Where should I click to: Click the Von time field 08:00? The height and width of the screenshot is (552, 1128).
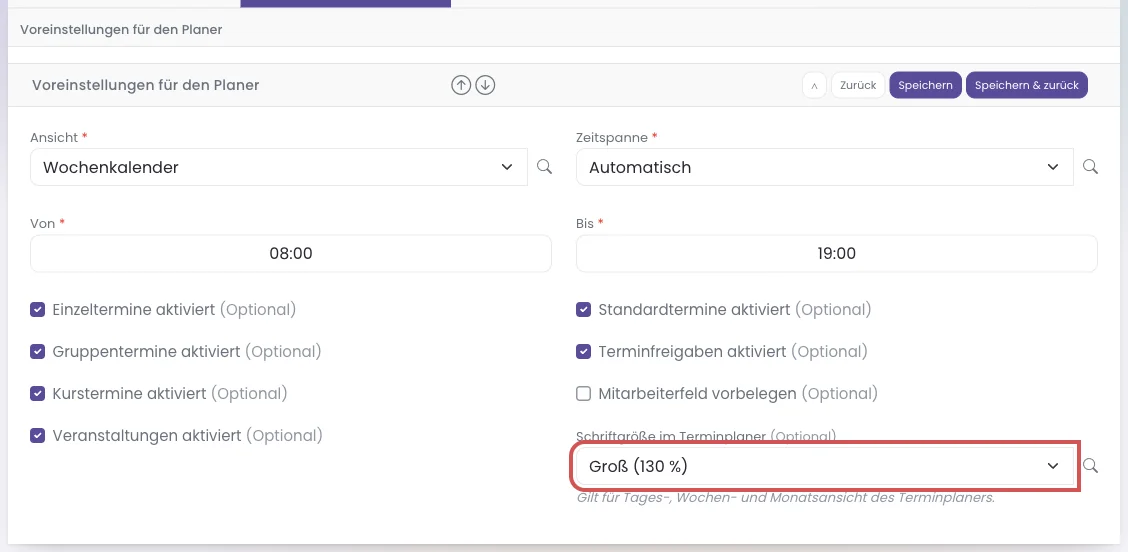[x=291, y=253]
